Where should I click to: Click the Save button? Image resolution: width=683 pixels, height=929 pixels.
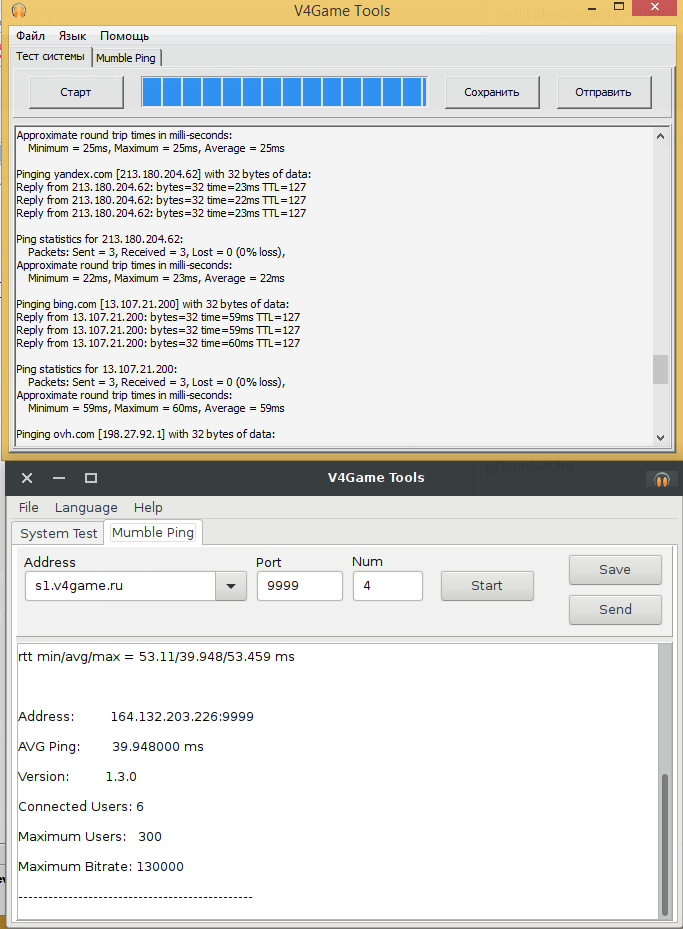pos(615,569)
